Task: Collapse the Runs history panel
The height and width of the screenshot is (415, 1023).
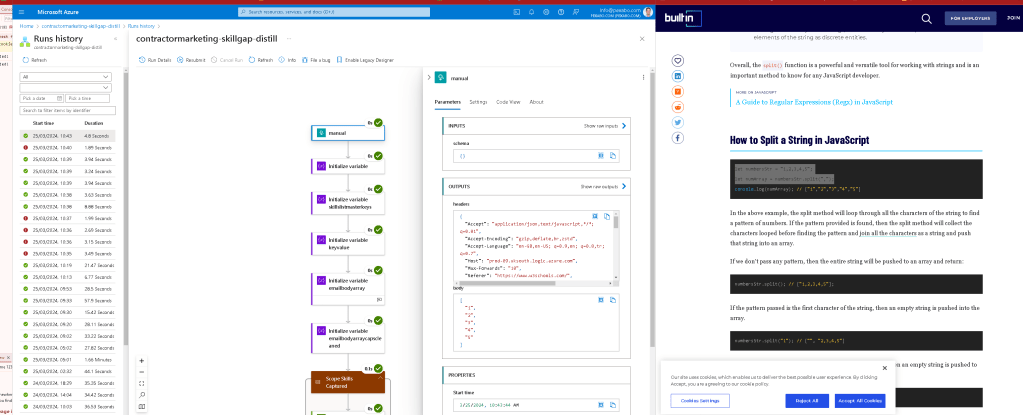Action: pos(115,39)
